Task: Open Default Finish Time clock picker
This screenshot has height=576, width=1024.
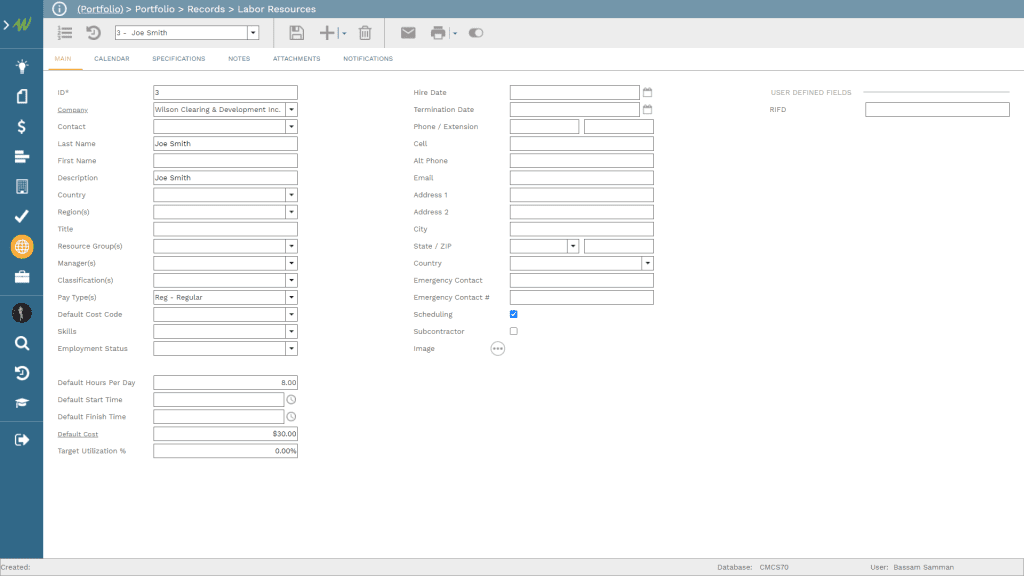Action: (291, 417)
